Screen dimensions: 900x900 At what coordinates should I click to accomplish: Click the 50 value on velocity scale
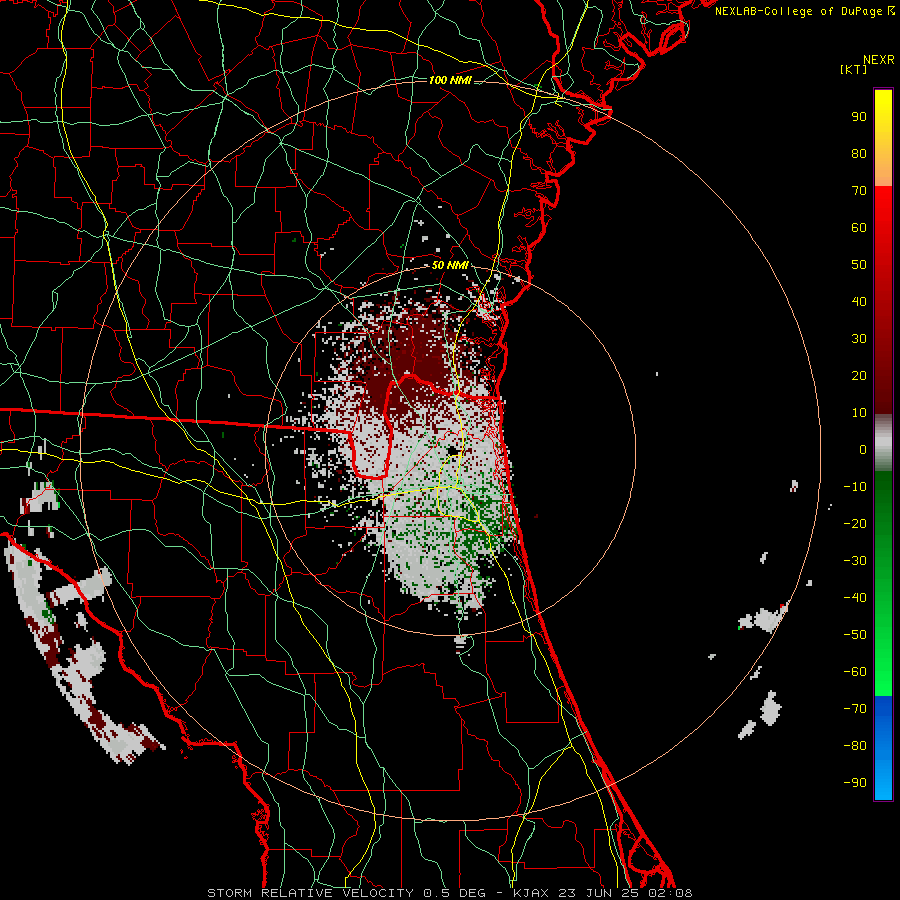(x=859, y=265)
